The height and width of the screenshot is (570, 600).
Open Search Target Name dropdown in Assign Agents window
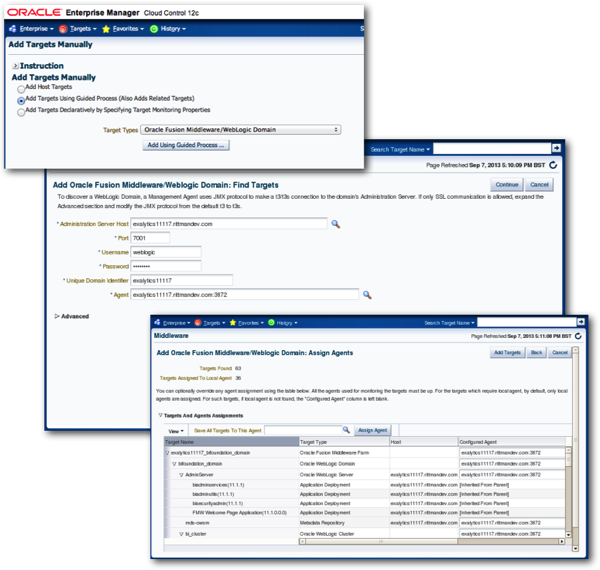point(449,323)
